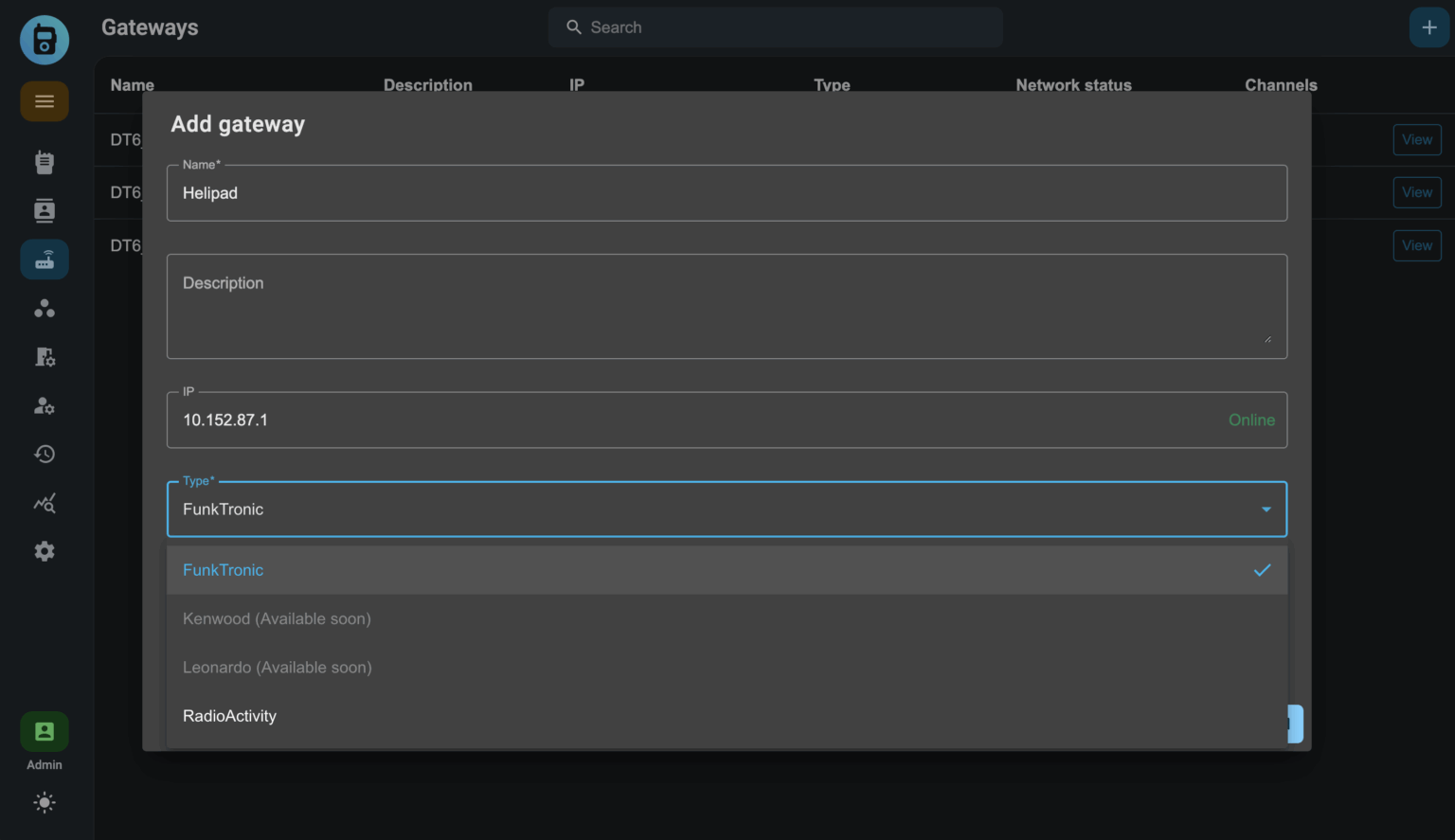
Task: Open the groups three-dots sidebar icon
Action: pos(45,309)
